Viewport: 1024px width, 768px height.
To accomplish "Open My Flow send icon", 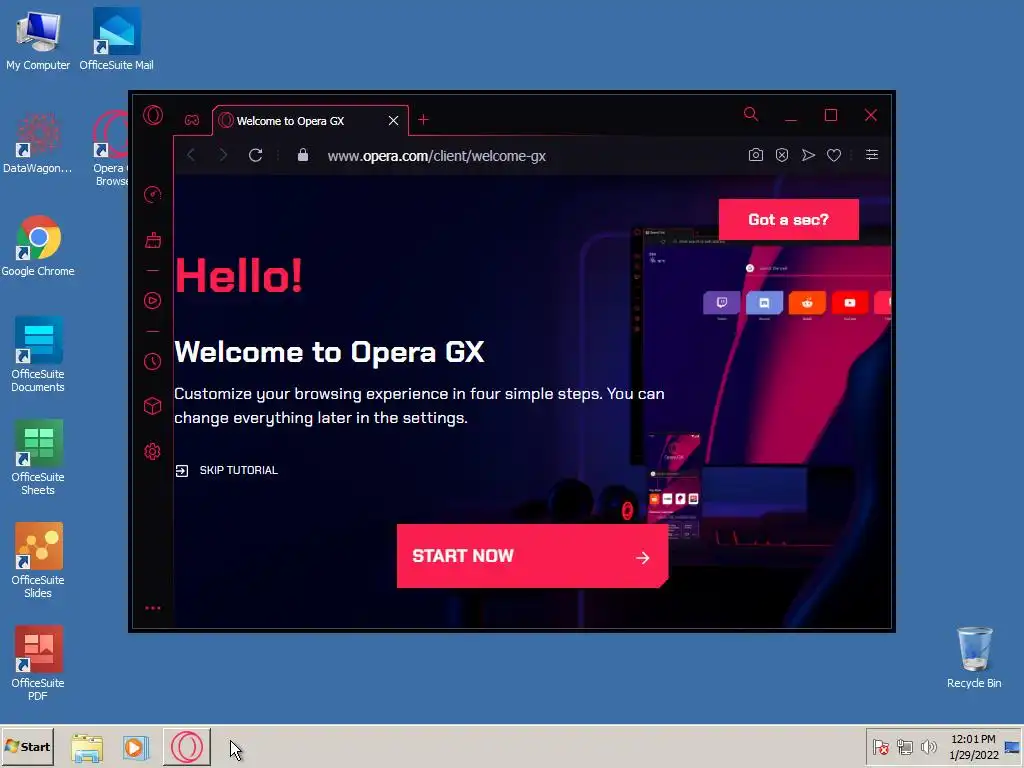I will click(808, 155).
